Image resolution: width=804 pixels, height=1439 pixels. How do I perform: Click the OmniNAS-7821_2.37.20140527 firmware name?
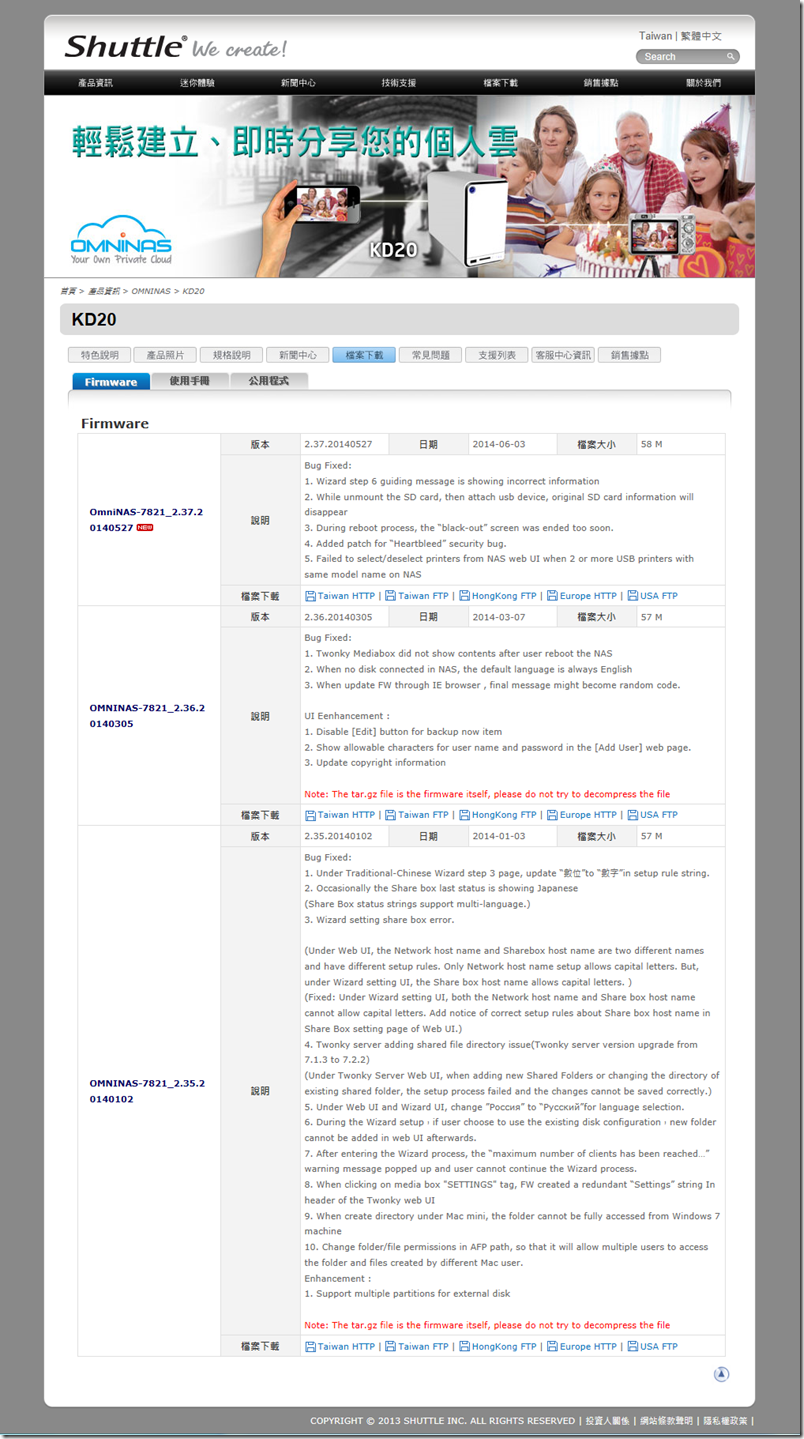point(147,519)
